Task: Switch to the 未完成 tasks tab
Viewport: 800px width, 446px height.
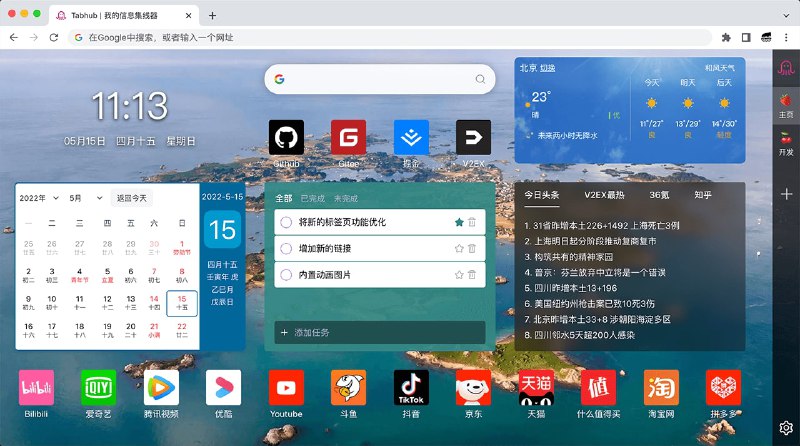Action: tap(346, 198)
